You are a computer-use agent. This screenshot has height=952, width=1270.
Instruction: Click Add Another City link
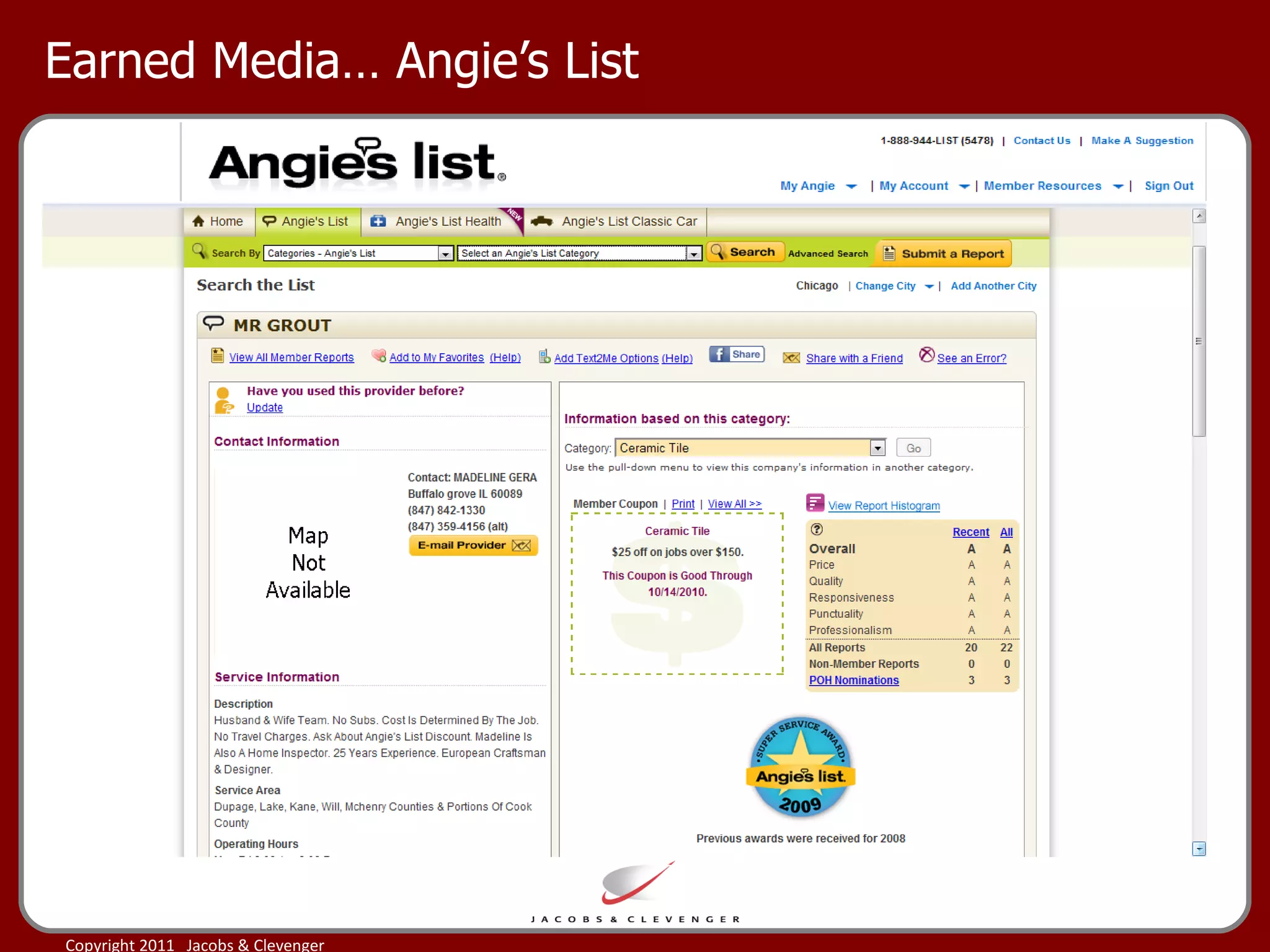(x=993, y=286)
